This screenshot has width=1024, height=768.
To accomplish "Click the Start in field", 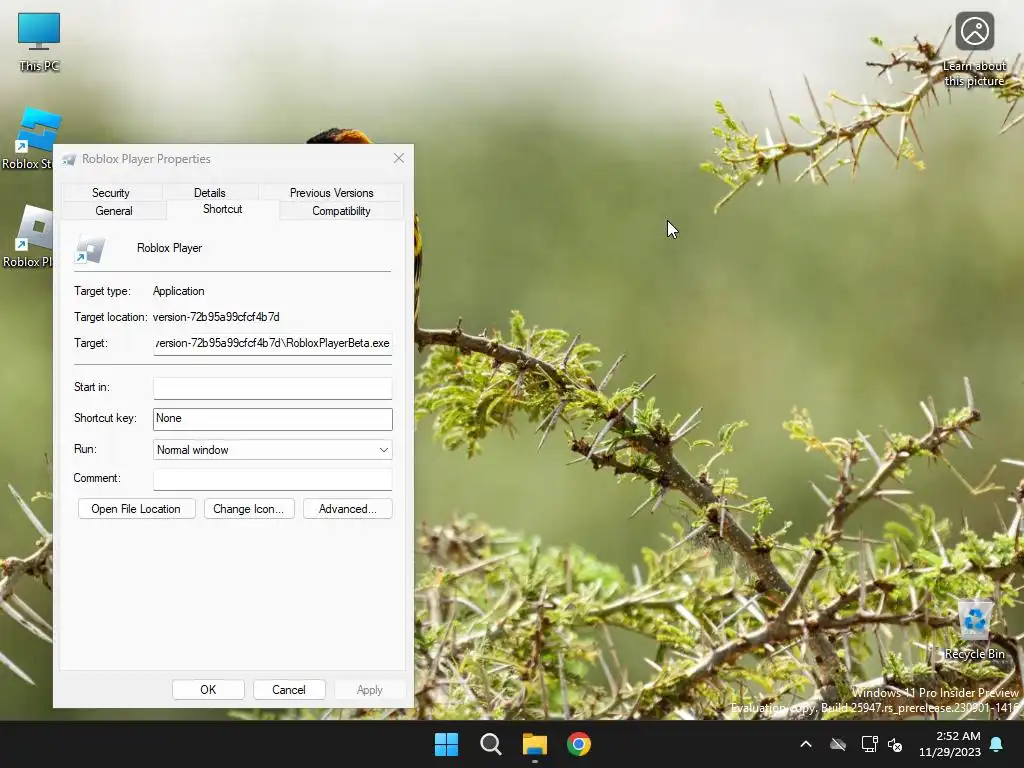I will pos(272,388).
